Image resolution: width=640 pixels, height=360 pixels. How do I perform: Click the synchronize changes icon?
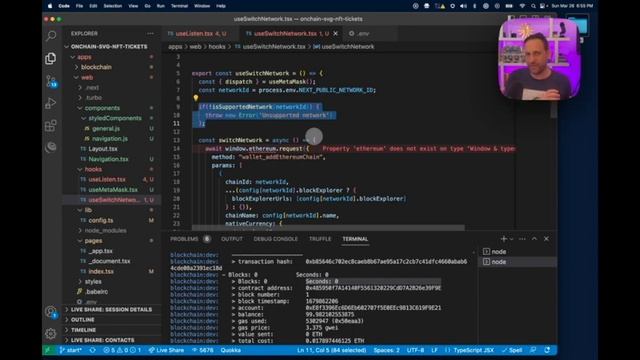pyautogui.click(x=93, y=350)
